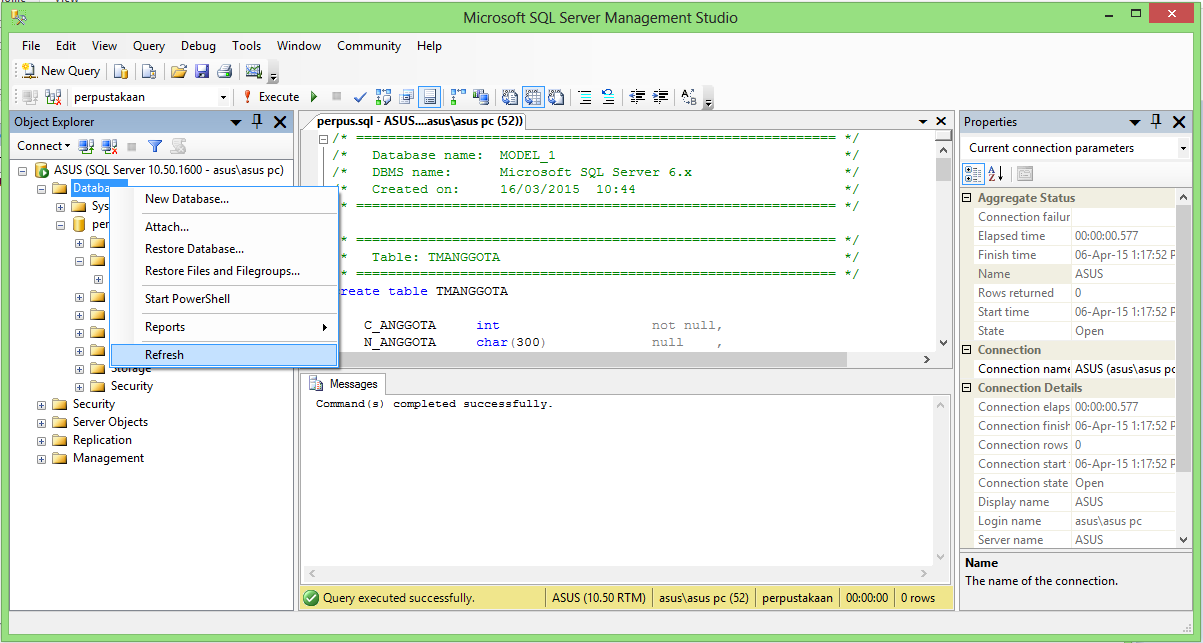The height and width of the screenshot is (643, 1203).
Task: Click the Decrease Indent icon
Action: (x=638, y=97)
